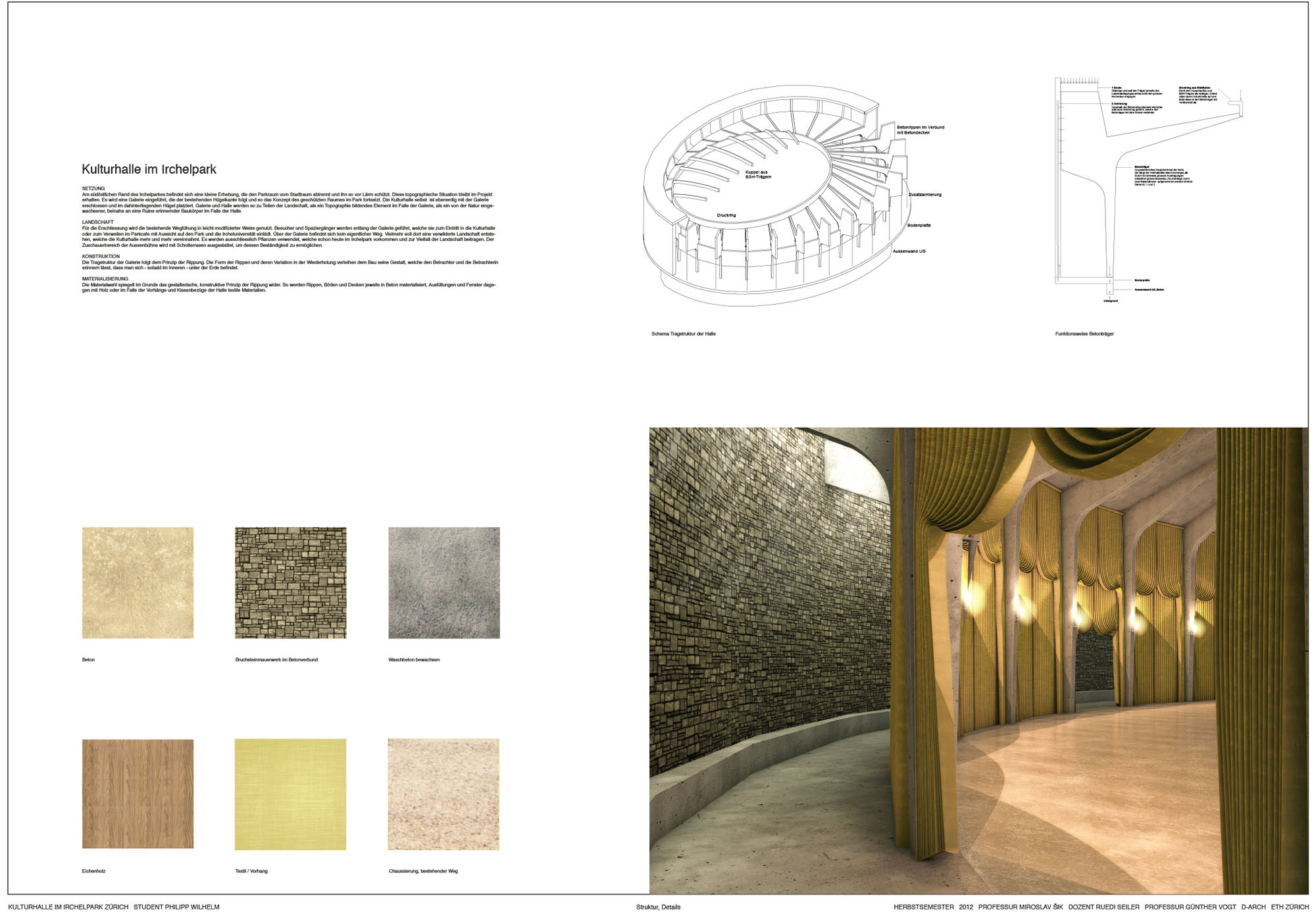
Task: Click 'ETH ZÜRICH' in the footer
Action: pyautogui.click(x=1290, y=907)
